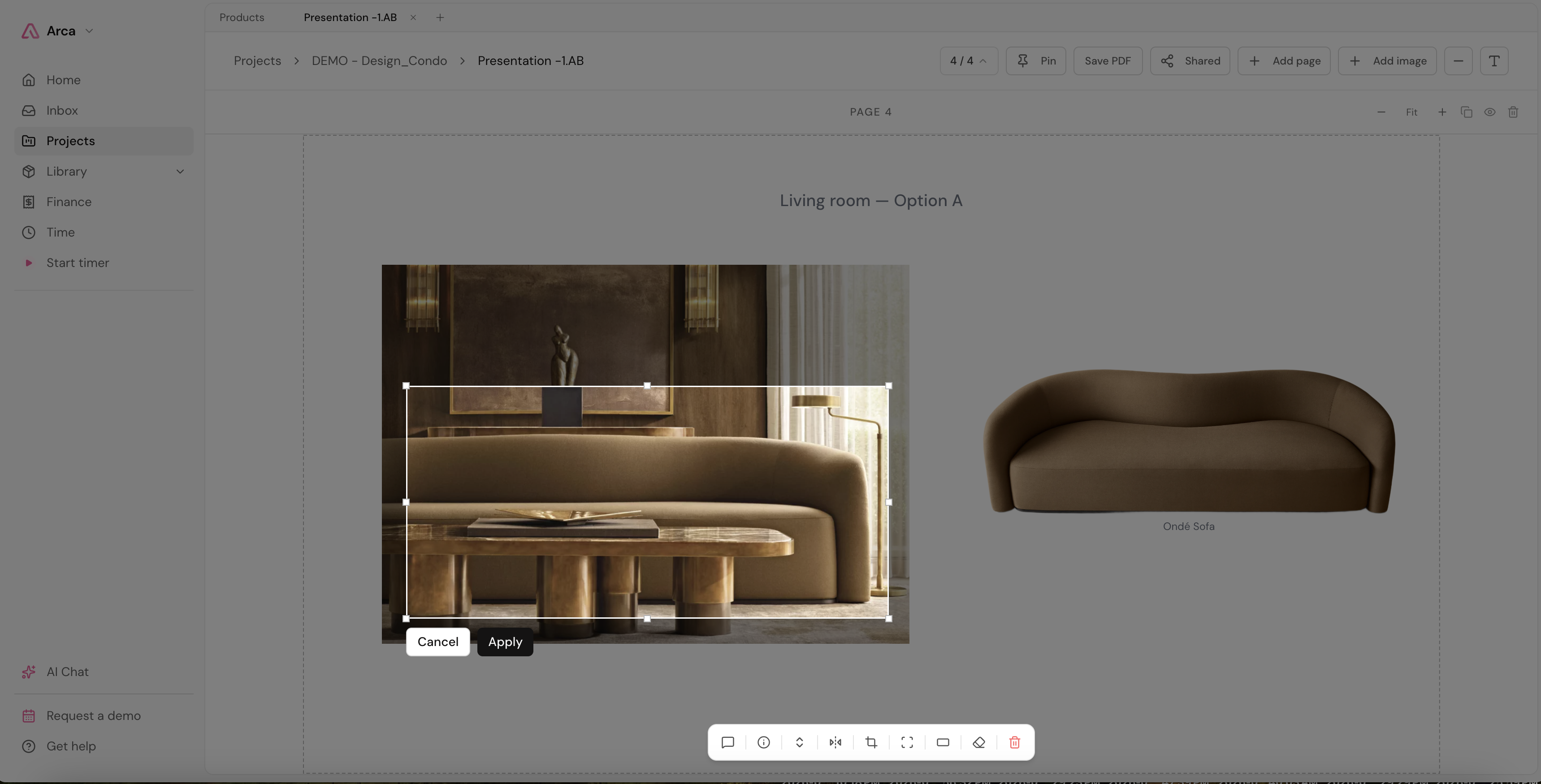Open Time in sidebar
This screenshot has width=1541, height=784.
pyautogui.click(x=104, y=232)
